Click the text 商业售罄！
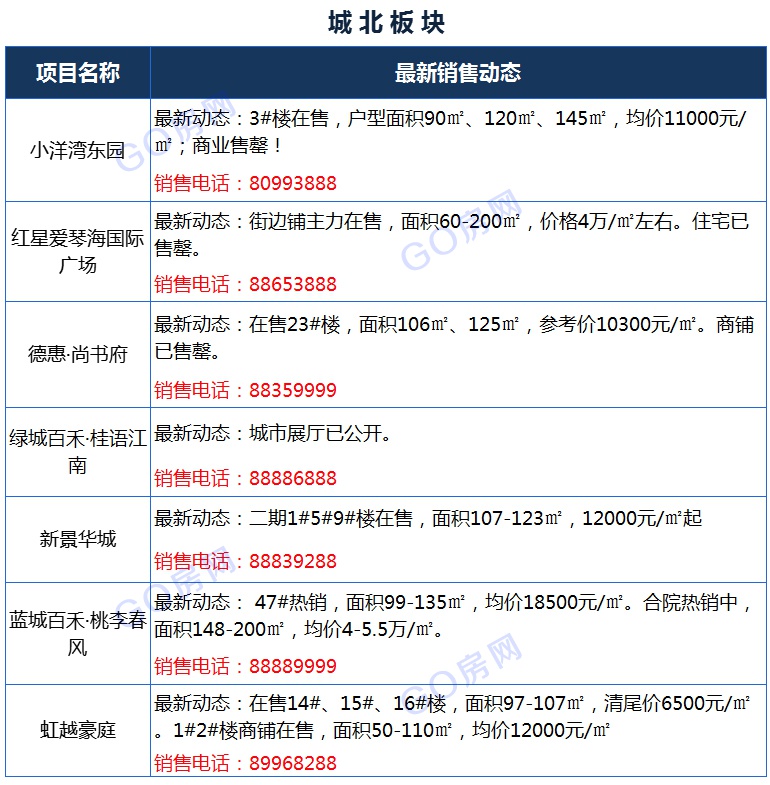 click(x=237, y=146)
